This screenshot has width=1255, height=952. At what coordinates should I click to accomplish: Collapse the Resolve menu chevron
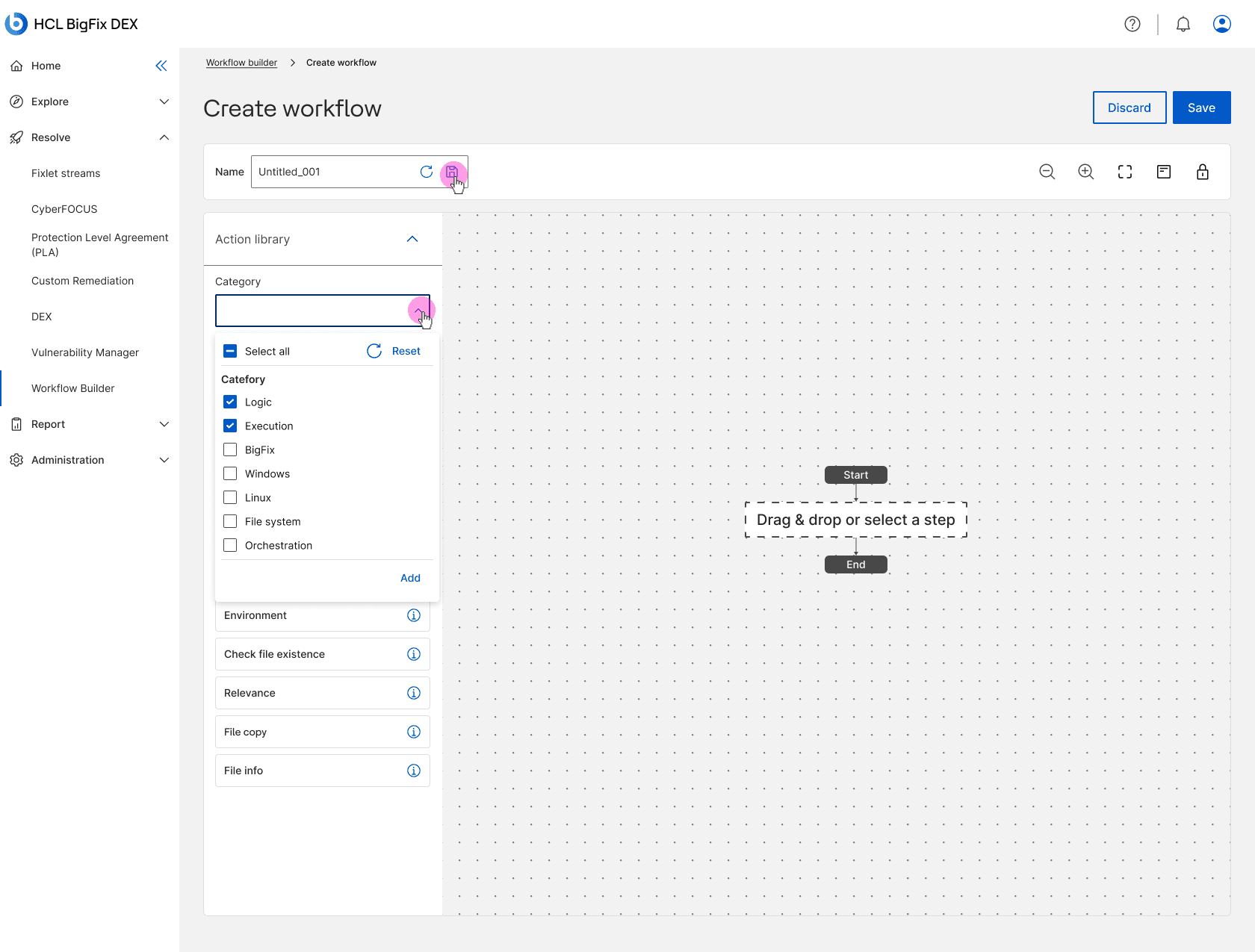coord(164,137)
